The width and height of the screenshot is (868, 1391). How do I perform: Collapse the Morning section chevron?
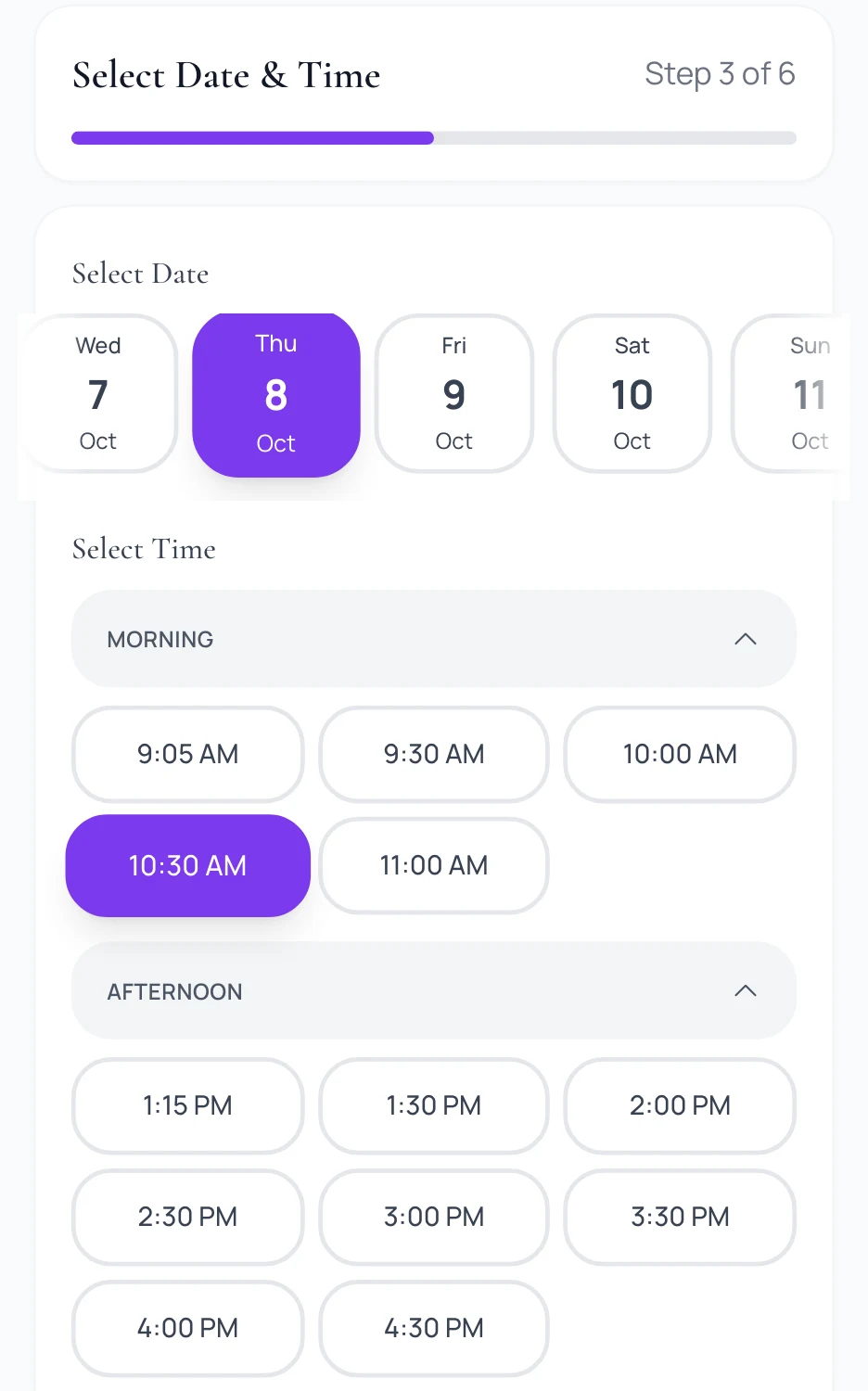pyautogui.click(x=746, y=639)
